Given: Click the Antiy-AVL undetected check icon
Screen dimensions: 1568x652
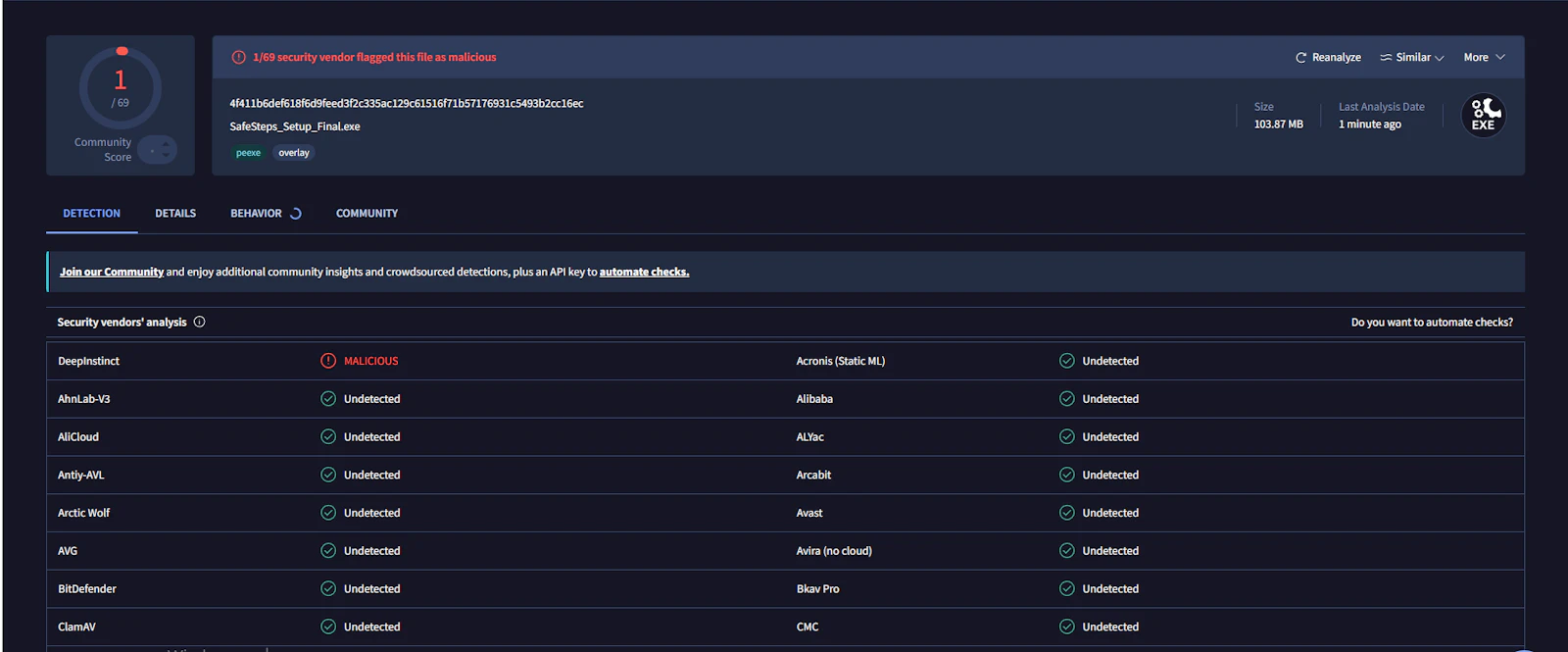Looking at the screenshot, I should (x=328, y=475).
